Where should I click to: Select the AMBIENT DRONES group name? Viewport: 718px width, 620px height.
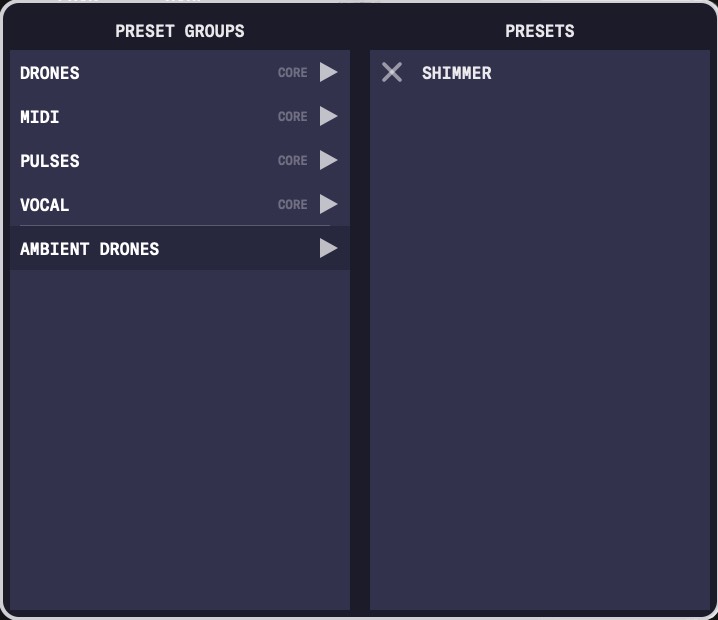coord(90,249)
